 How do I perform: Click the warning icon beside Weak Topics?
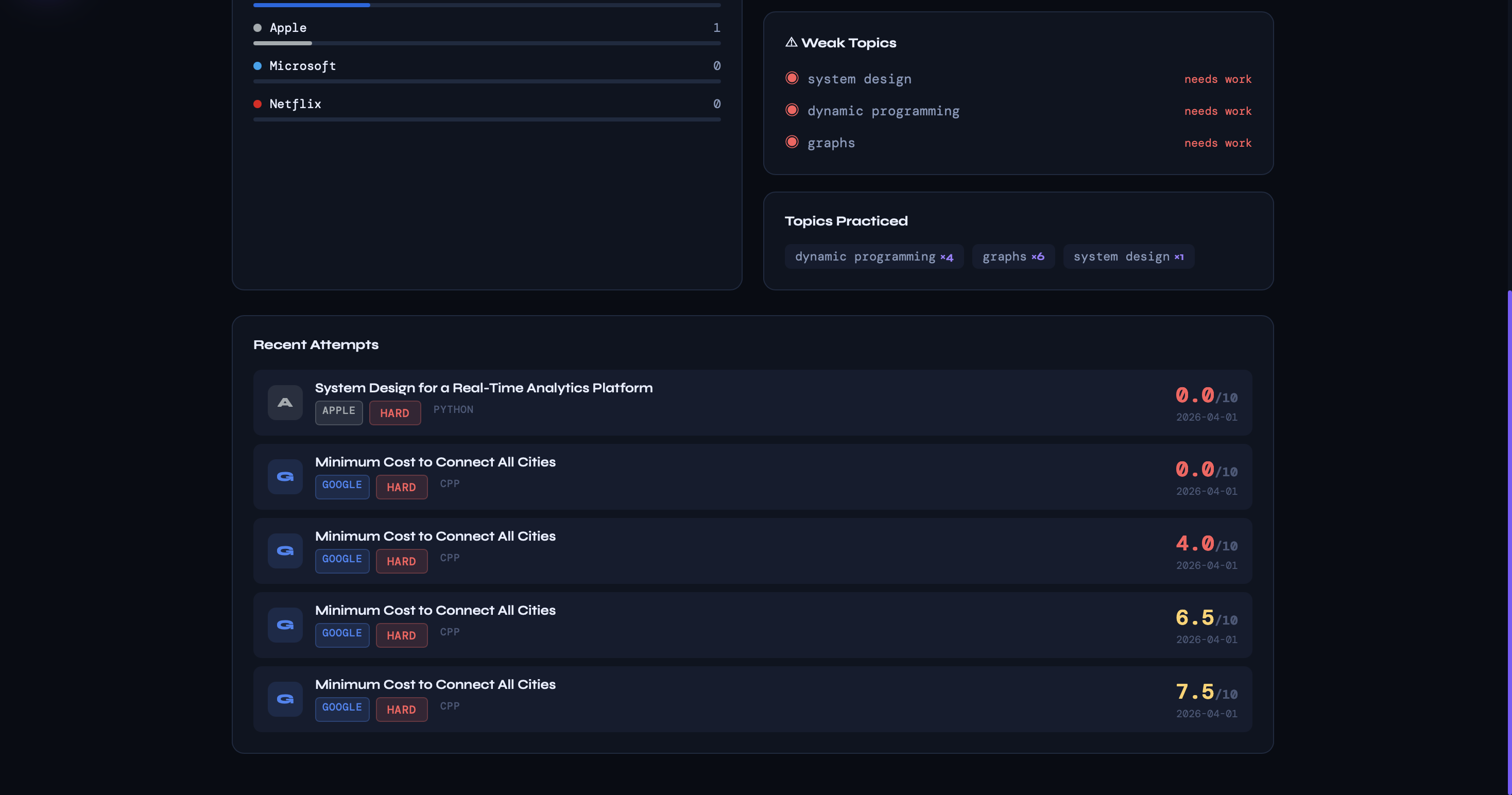pyautogui.click(x=791, y=42)
